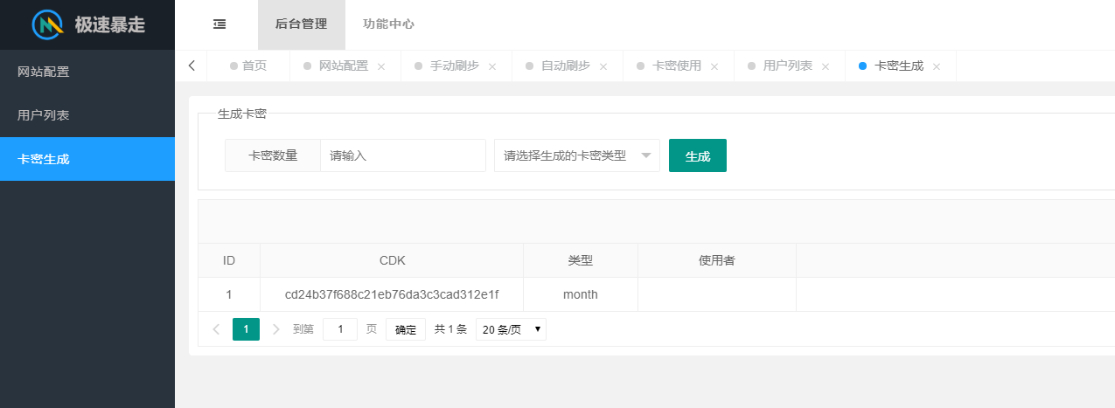The width and height of the screenshot is (1115, 408).
Task: Open the 20 条/页 page size dropdown
Action: [511, 330]
